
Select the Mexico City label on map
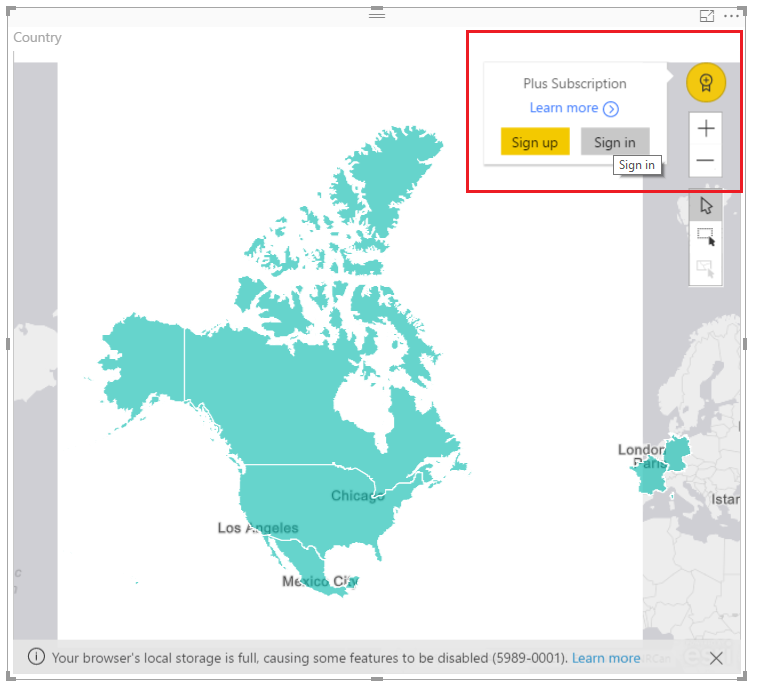pyautogui.click(x=320, y=581)
